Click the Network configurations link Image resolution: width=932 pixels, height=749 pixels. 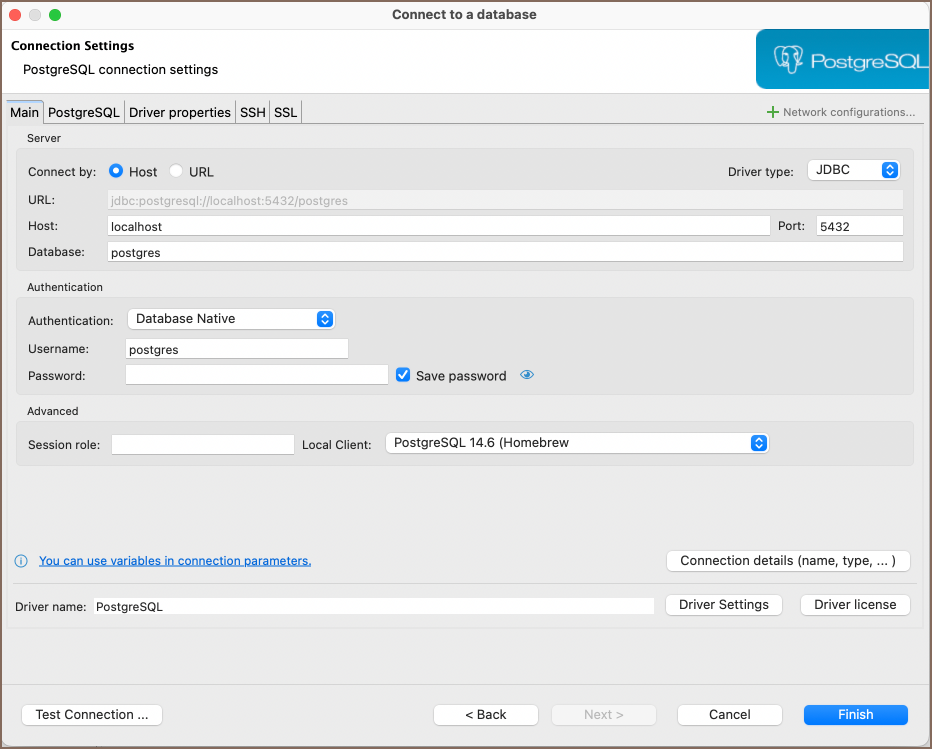tap(849, 112)
